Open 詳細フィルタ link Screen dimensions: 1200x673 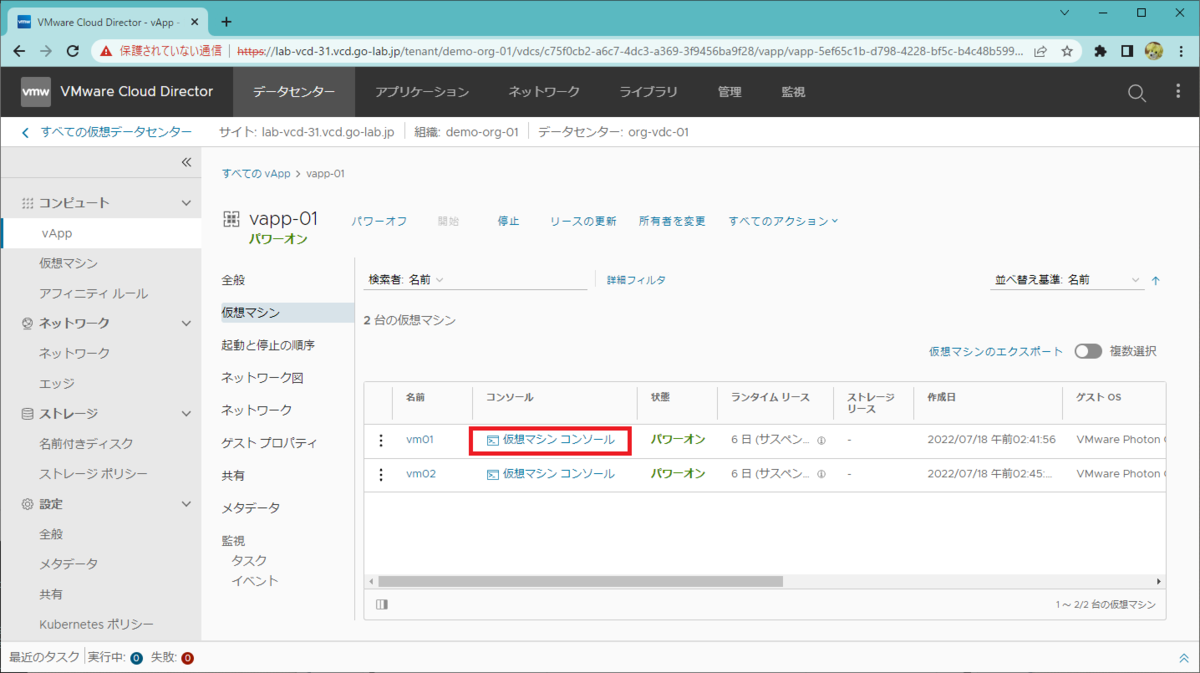click(636, 281)
